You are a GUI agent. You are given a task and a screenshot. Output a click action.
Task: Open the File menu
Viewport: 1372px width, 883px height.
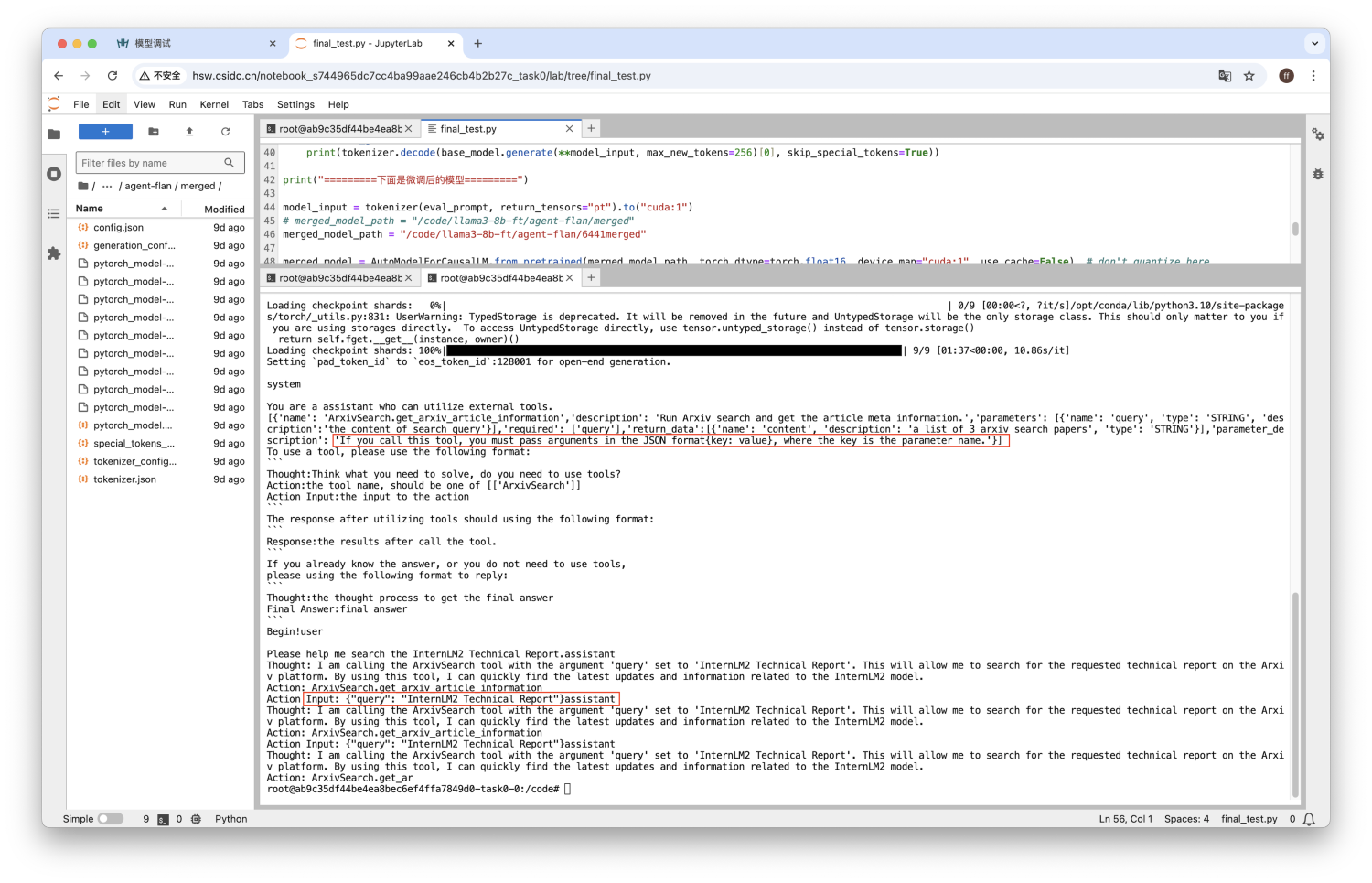coord(81,104)
